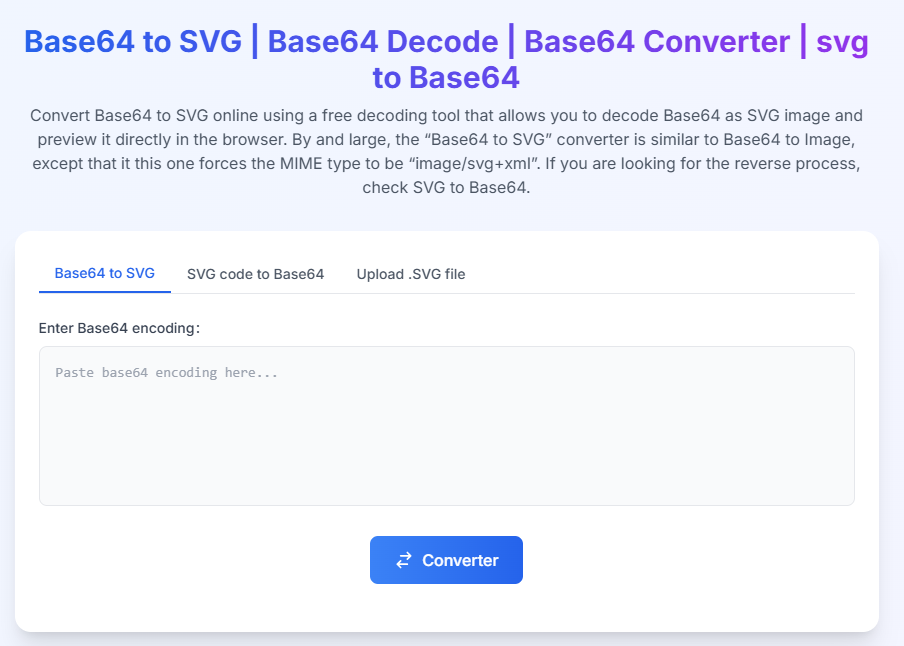Image resolution: width=904 pixels, height=646 pixels.
Task: Click the Converter button label text
Action: tap(460, 560)
